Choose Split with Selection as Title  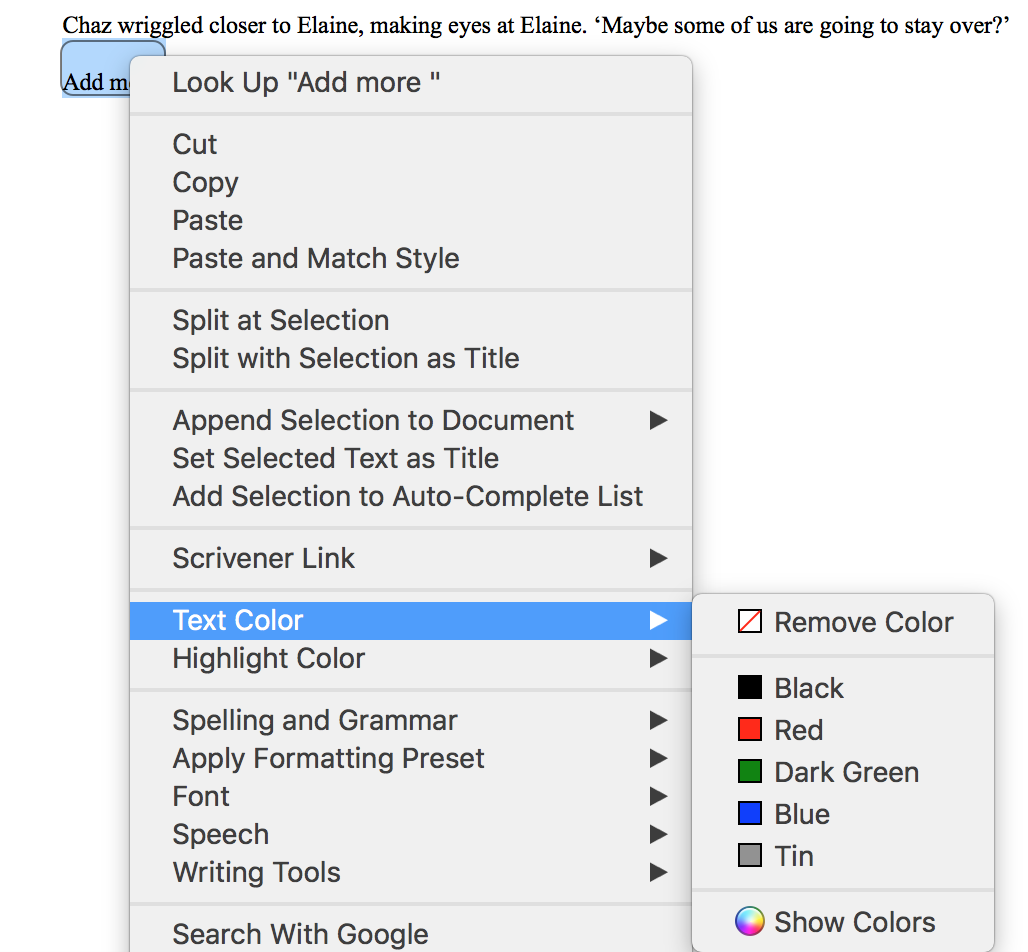coord(411,359)
